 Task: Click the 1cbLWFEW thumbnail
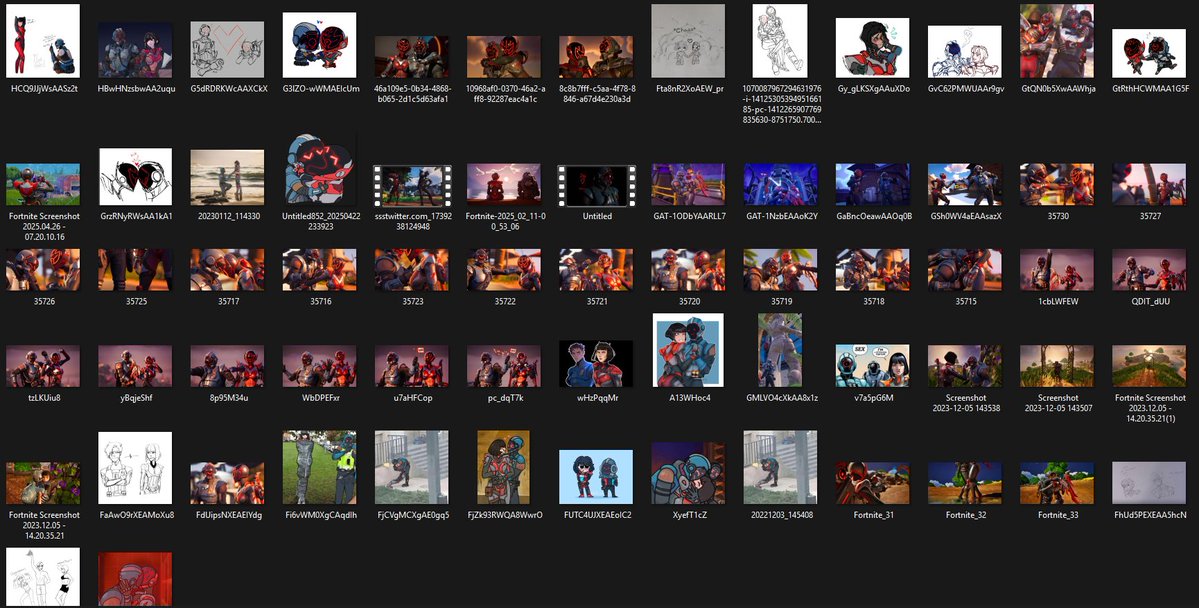(1057, 269)
